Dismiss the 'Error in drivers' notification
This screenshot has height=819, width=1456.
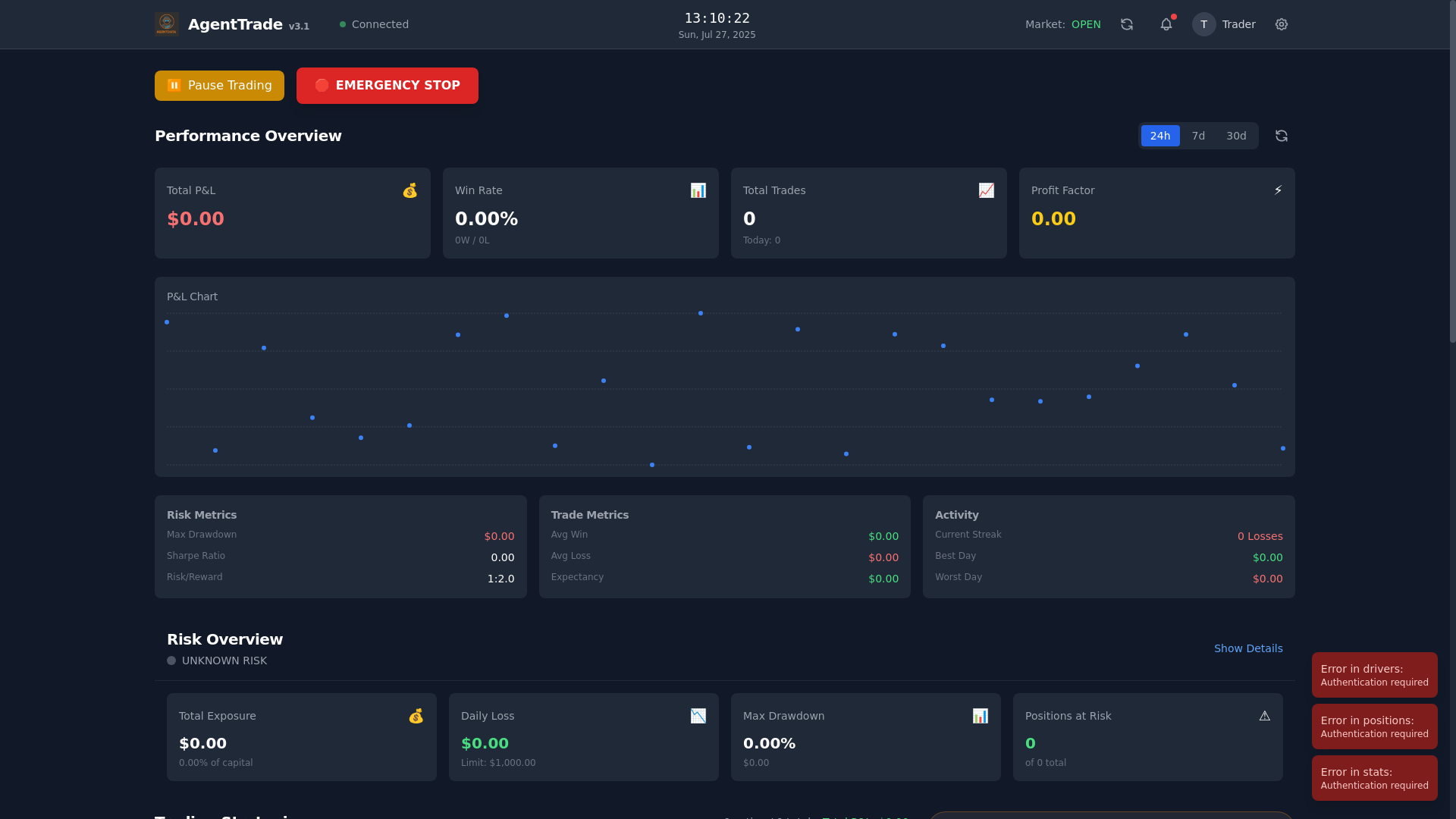[1375, 675]
